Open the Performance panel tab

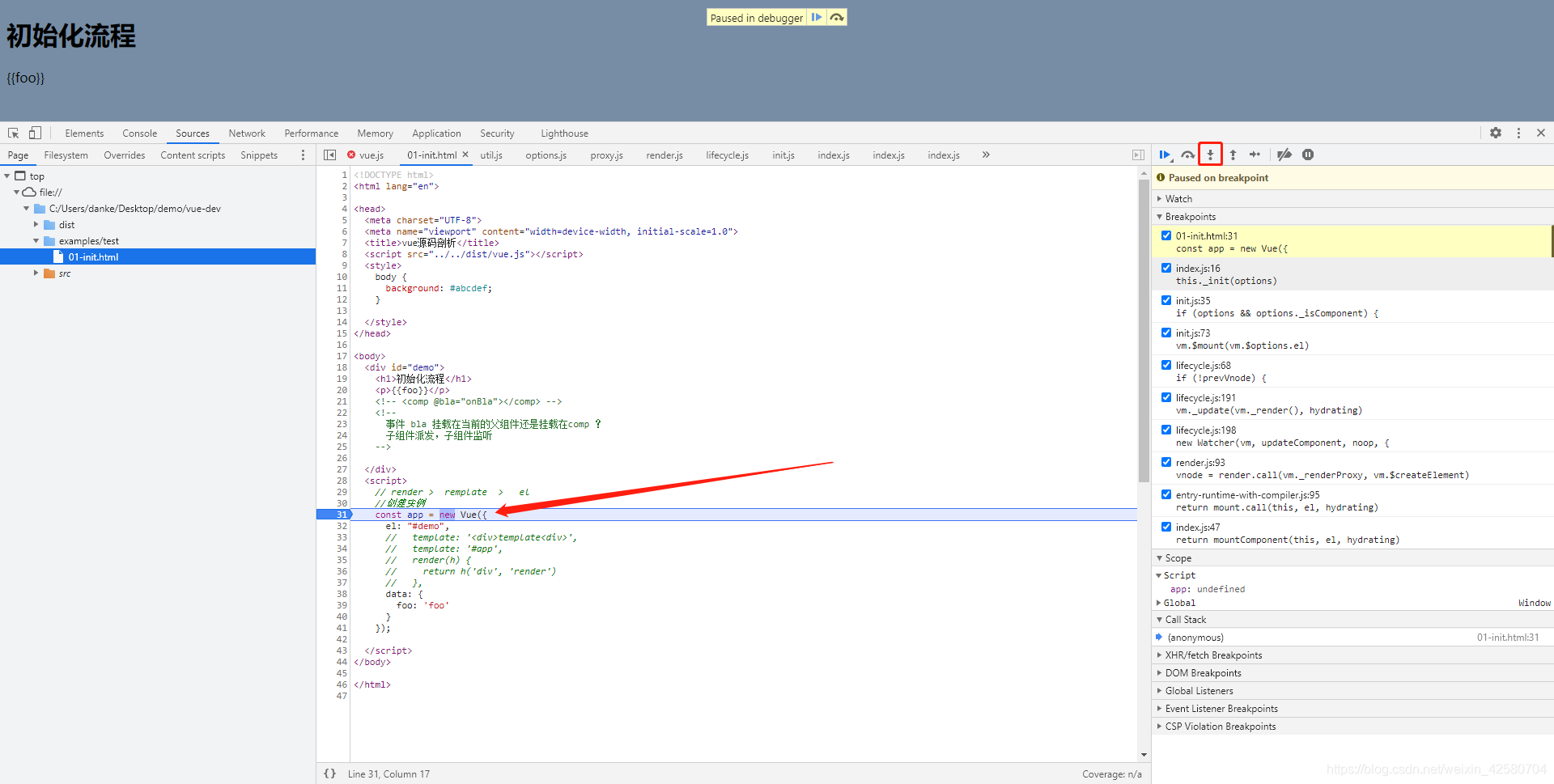tap(312, 133)
